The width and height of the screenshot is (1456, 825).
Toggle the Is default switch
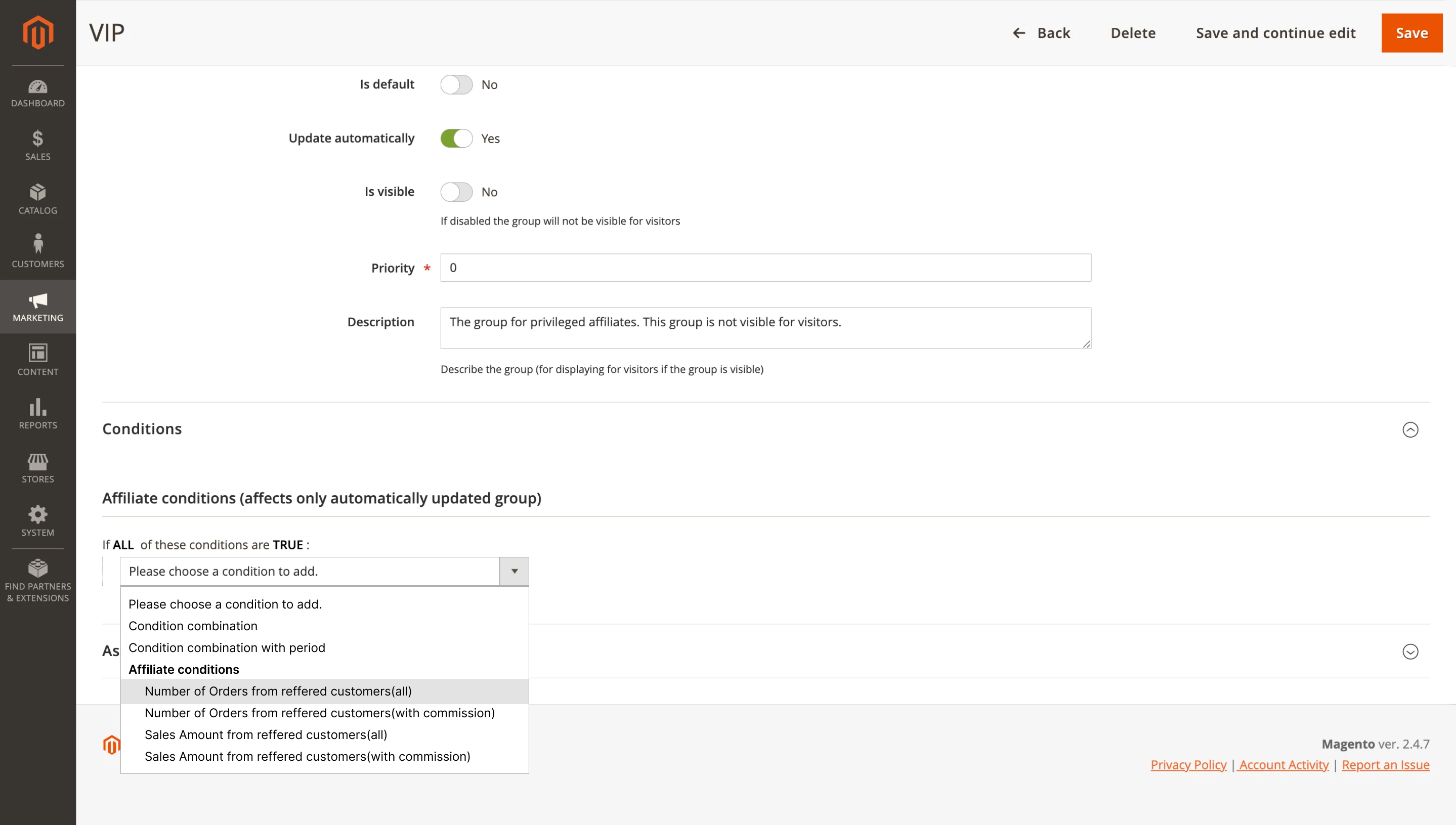(456, 84)
